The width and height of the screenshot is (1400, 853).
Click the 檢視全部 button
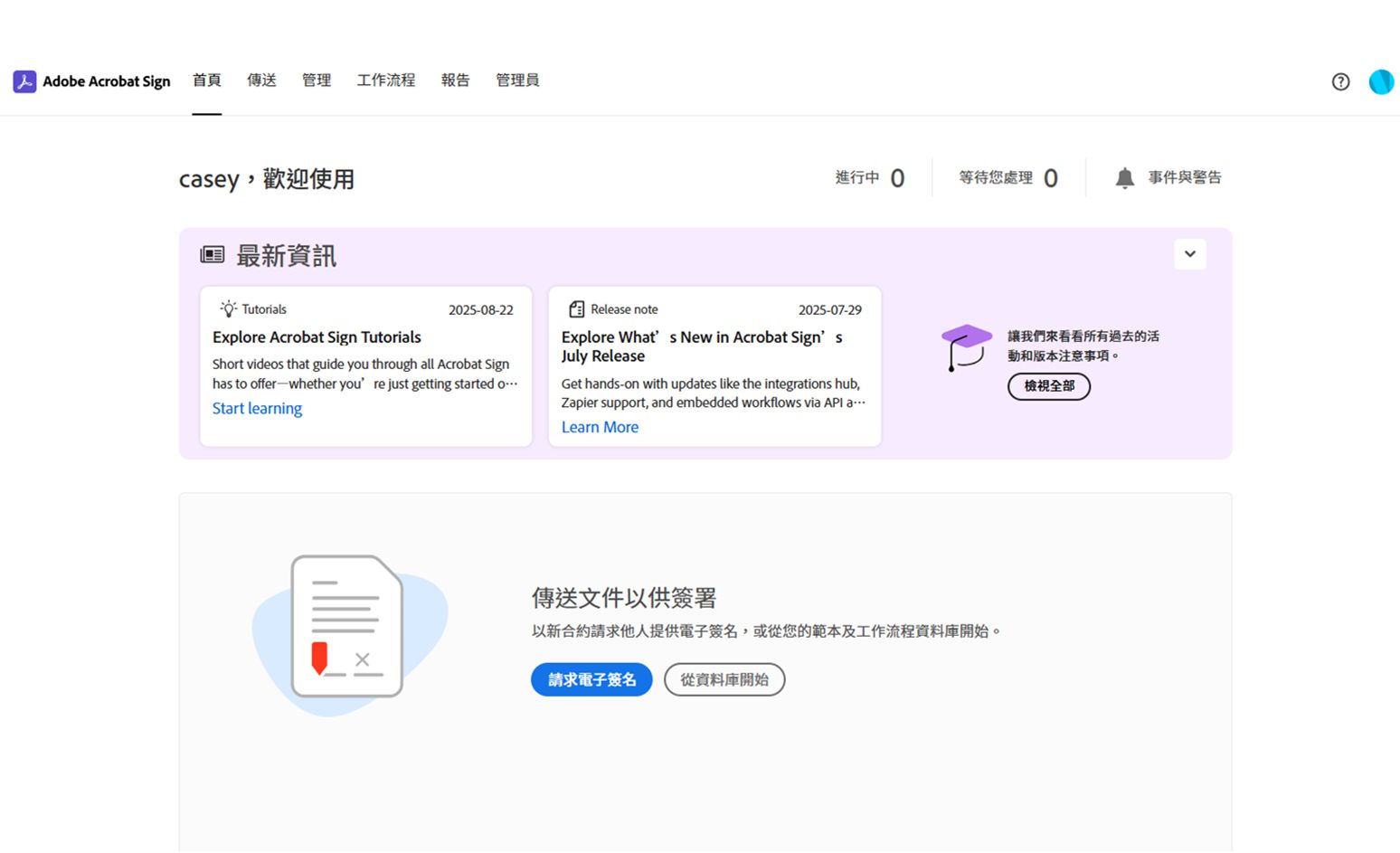pyautogui.click(x=1049, y=386)
